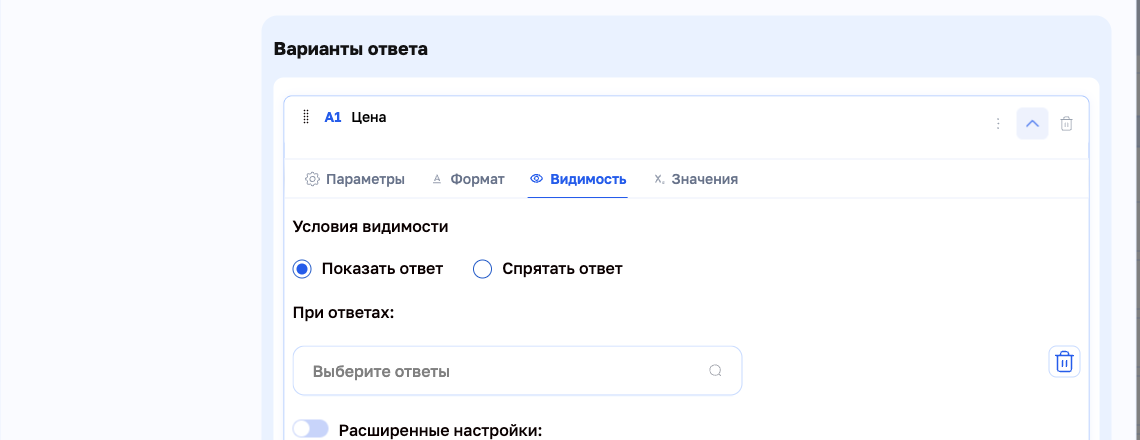Click the A1 answer code label
Image resolution: width=1140 pixels, height=440 pixels.
[x=333, y=117]
